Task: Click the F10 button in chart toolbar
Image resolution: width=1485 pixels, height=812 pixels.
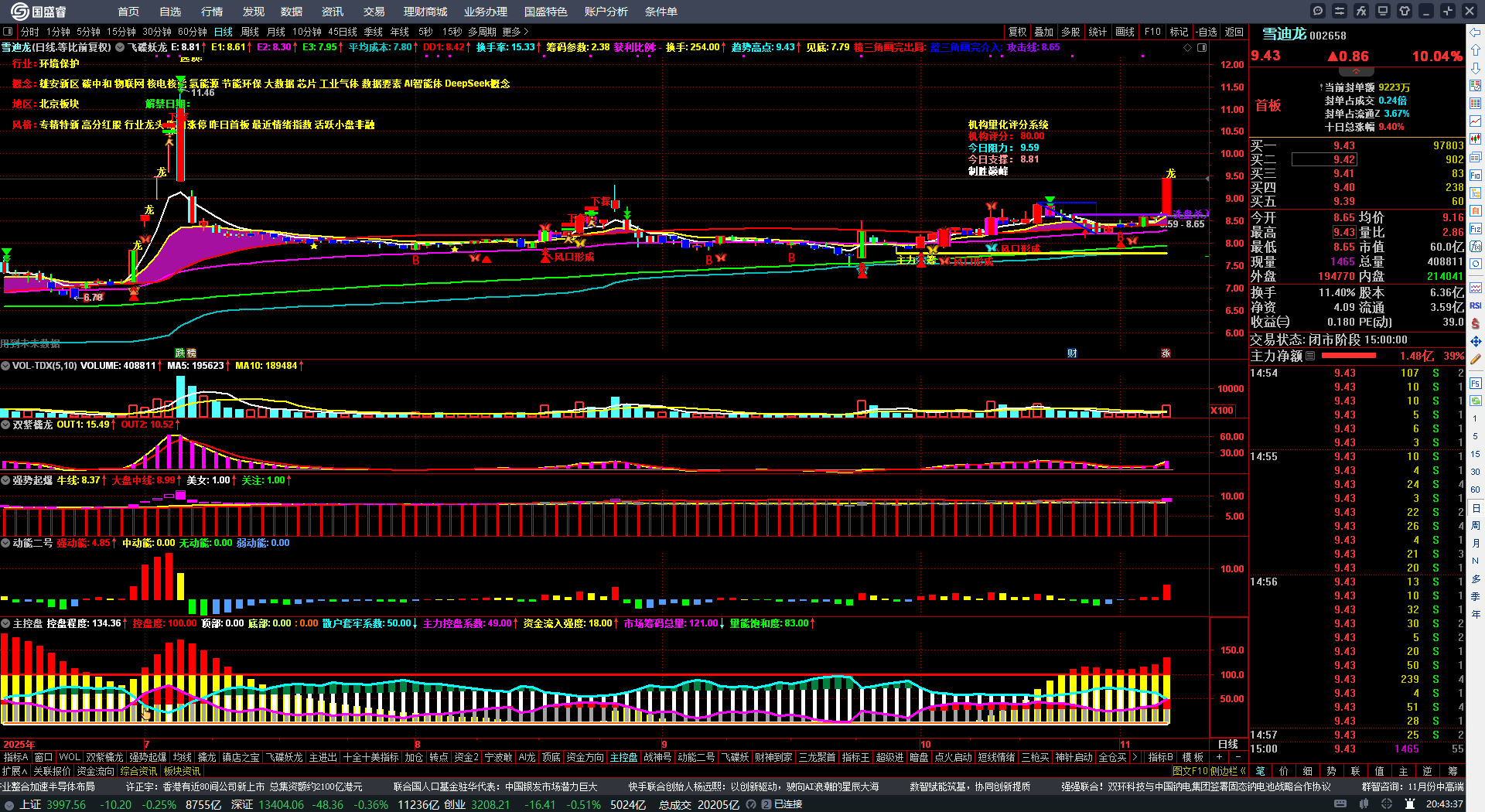Action: click(1152, 32)
